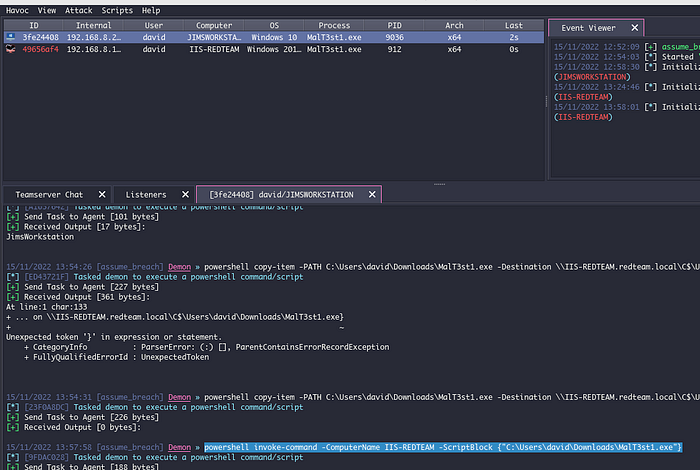Screen dimensions: 700x470
Task: Open the Havoc menu
Action: point(17,10)
